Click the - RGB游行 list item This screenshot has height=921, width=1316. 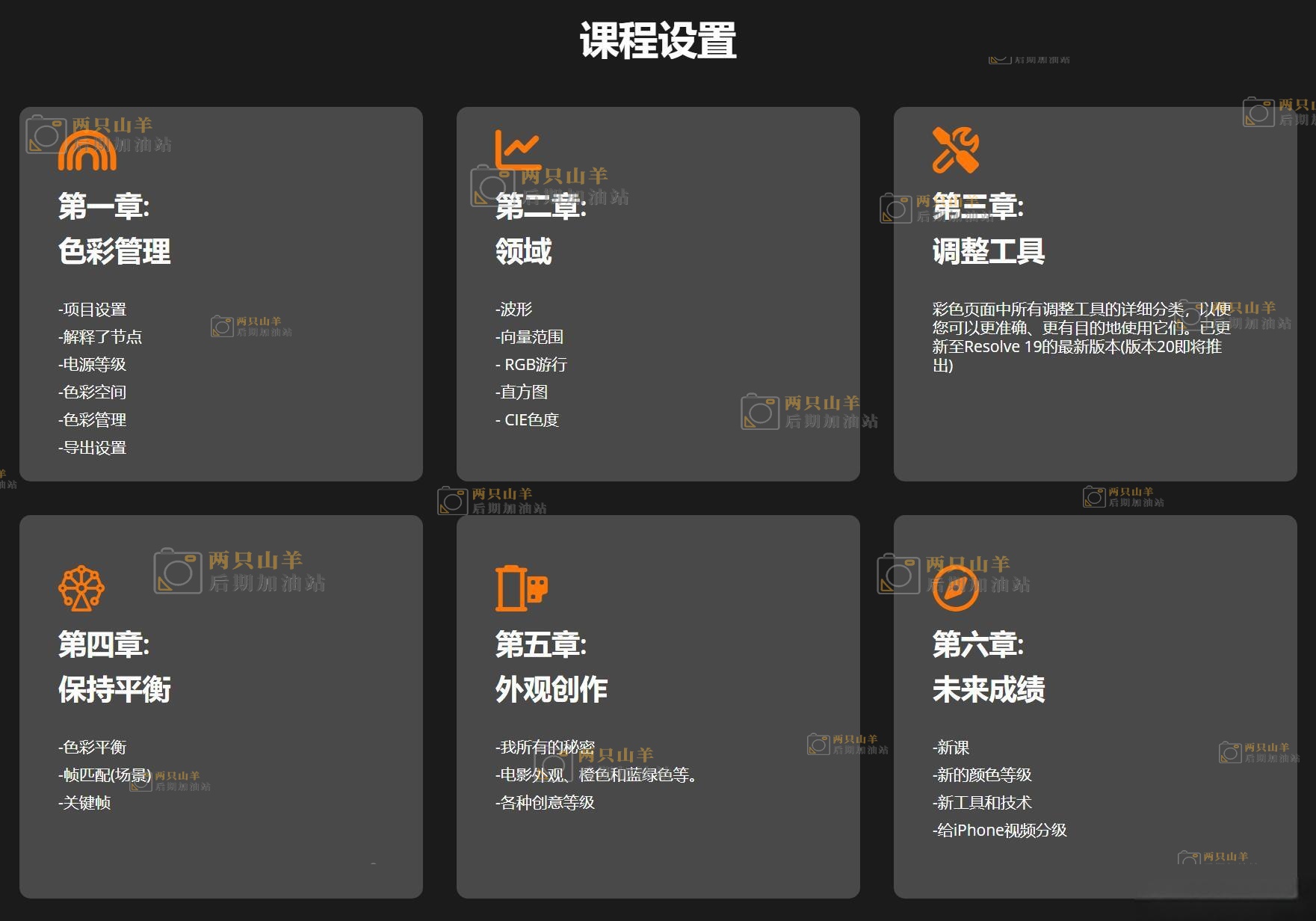531,365
